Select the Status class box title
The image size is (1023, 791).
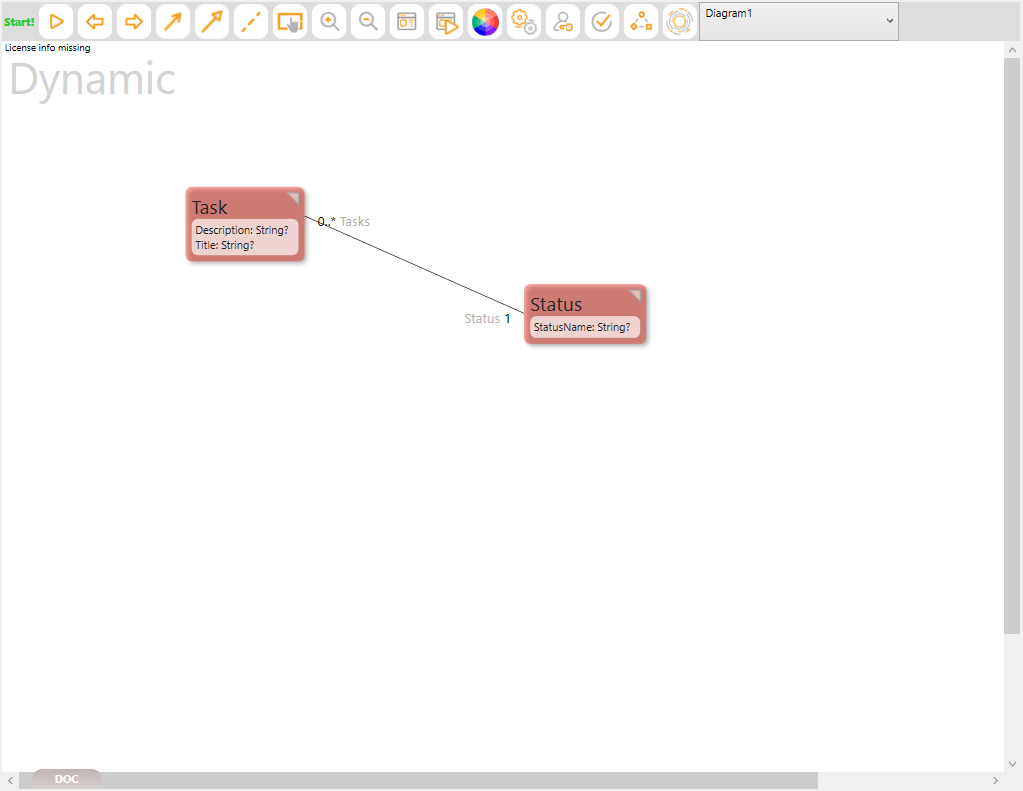point(556,305)
